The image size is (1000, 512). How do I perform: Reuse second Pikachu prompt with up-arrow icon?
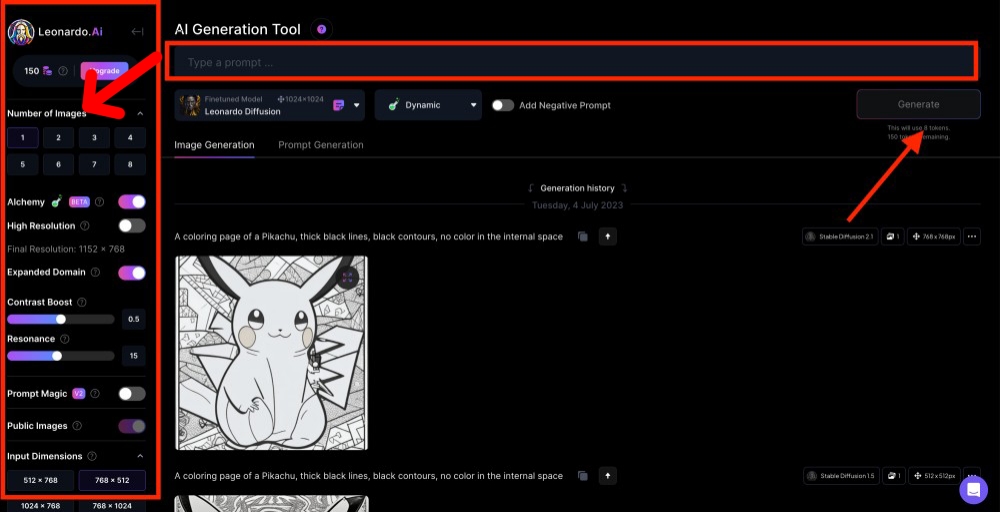coord(608,476)
